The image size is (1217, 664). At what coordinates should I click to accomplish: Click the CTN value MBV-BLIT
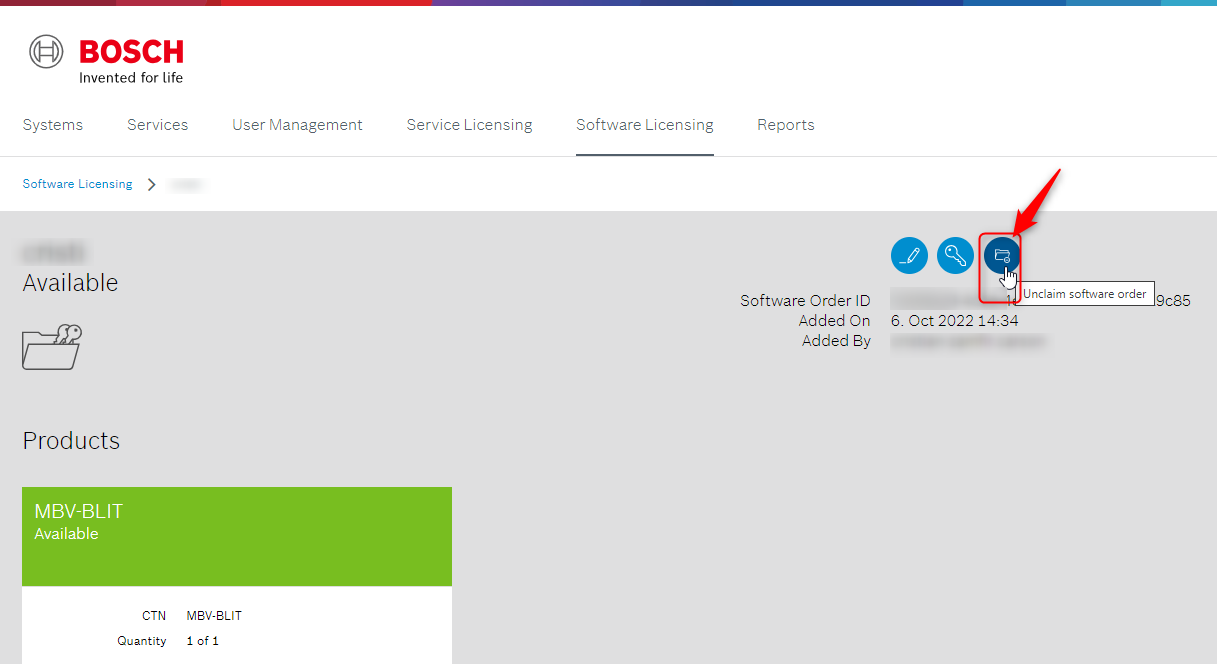click(x=214, y=616)
